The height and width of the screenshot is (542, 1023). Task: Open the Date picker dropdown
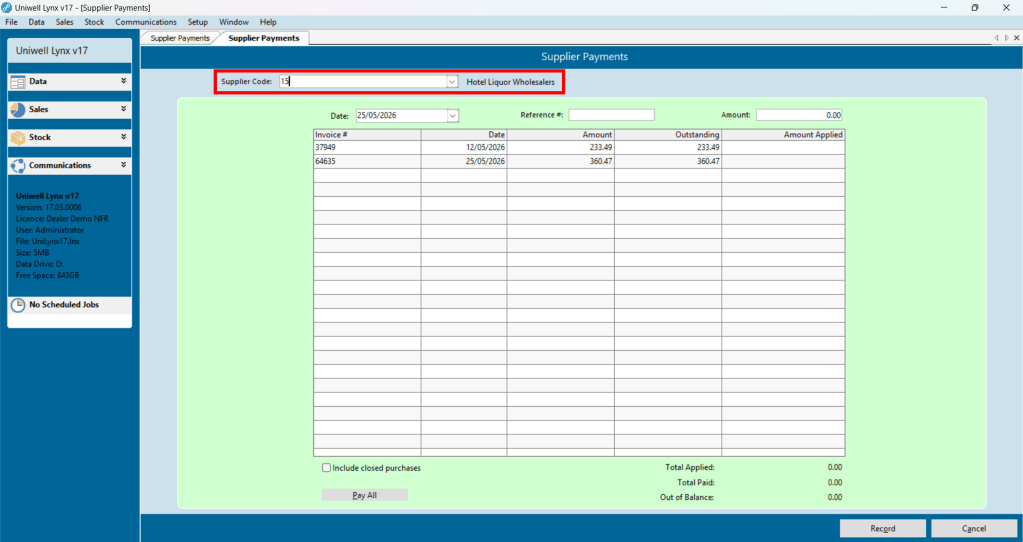tap(453, 115)
